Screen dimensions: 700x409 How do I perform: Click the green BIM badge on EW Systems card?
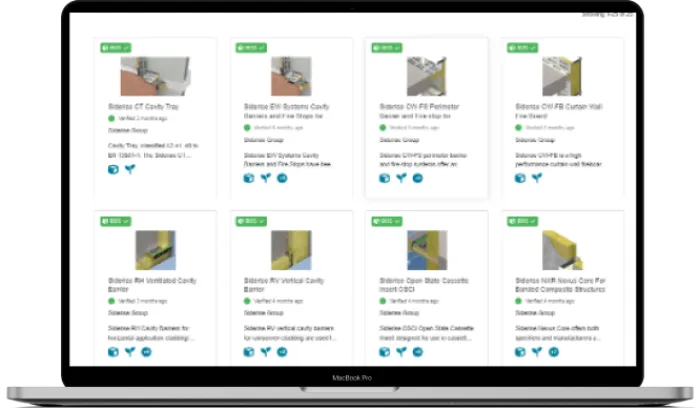pos(251,48)
